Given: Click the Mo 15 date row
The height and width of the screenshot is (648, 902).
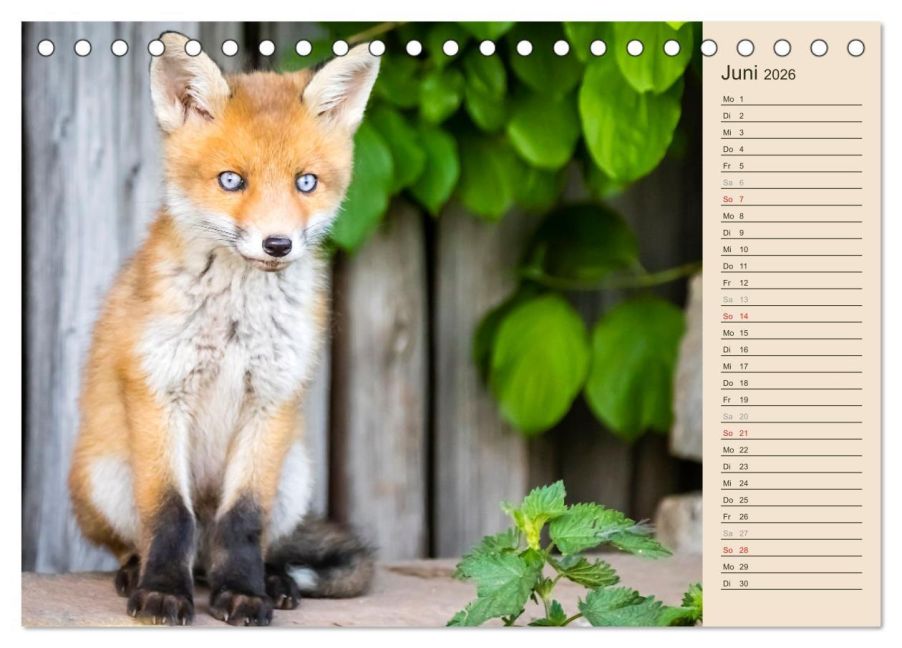Looking at the screenshot, I should [x=791, y=333].
